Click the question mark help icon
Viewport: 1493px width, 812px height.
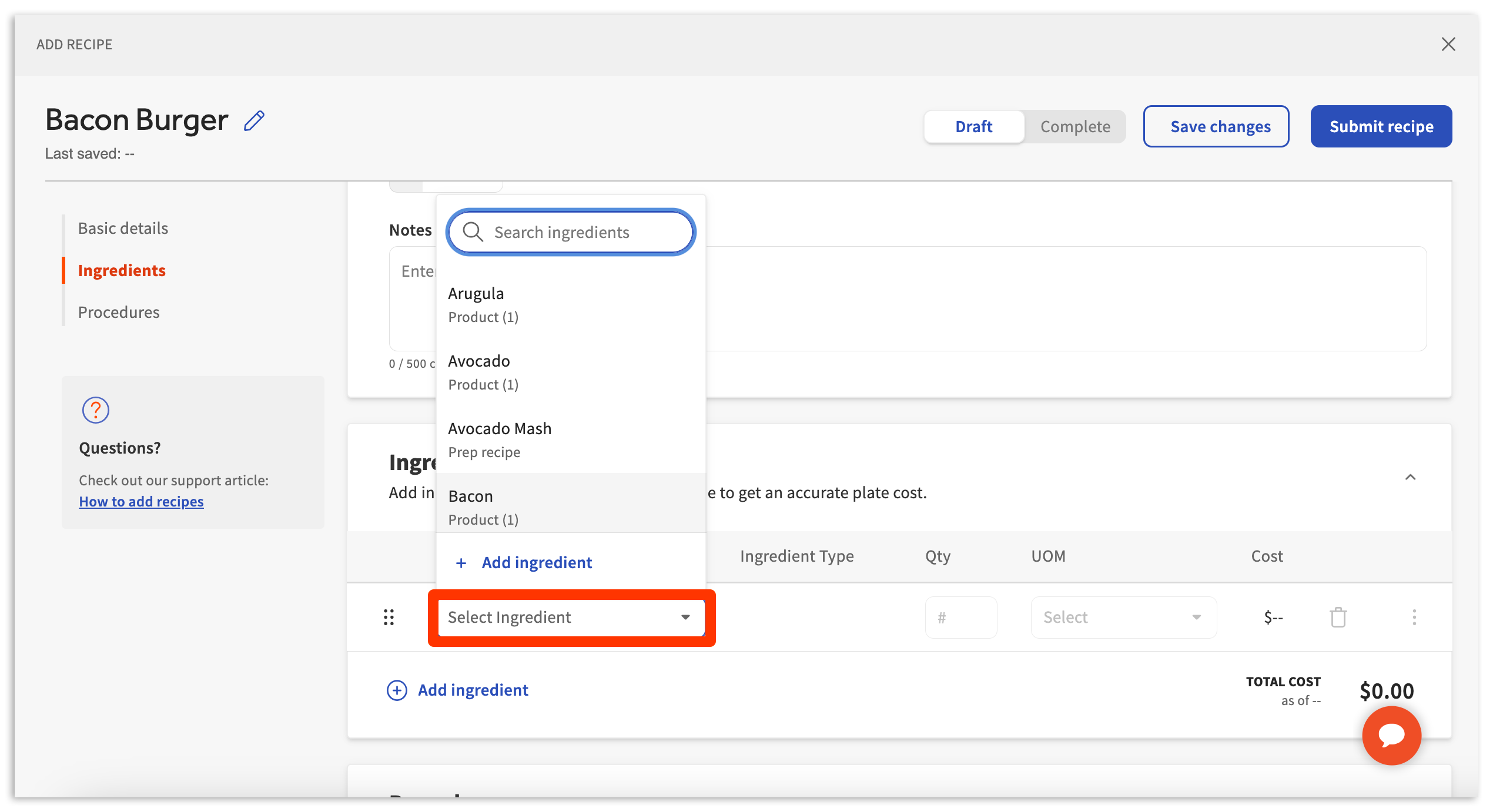pos(96,410)
